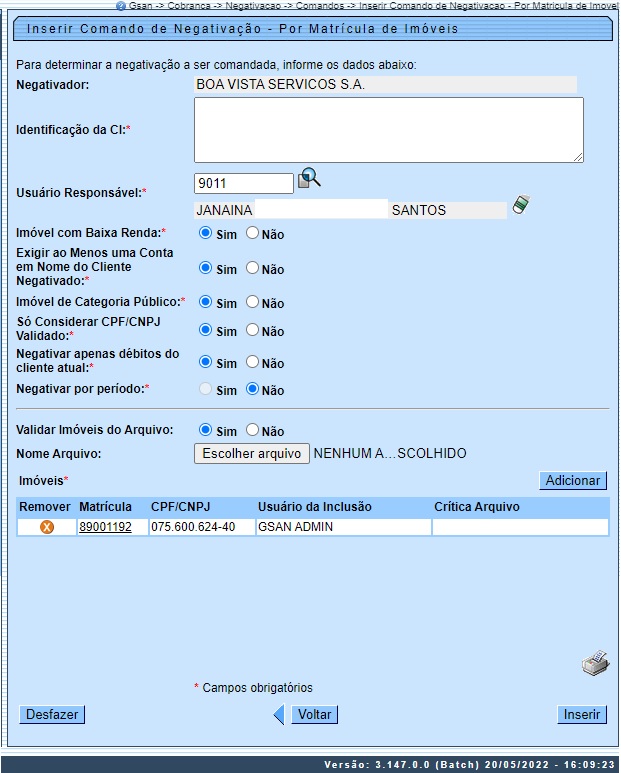Screen dimensions: 621x773
Task: Select Não for Validar Imóveis do Arquivo
Action: tap(253, 430)
